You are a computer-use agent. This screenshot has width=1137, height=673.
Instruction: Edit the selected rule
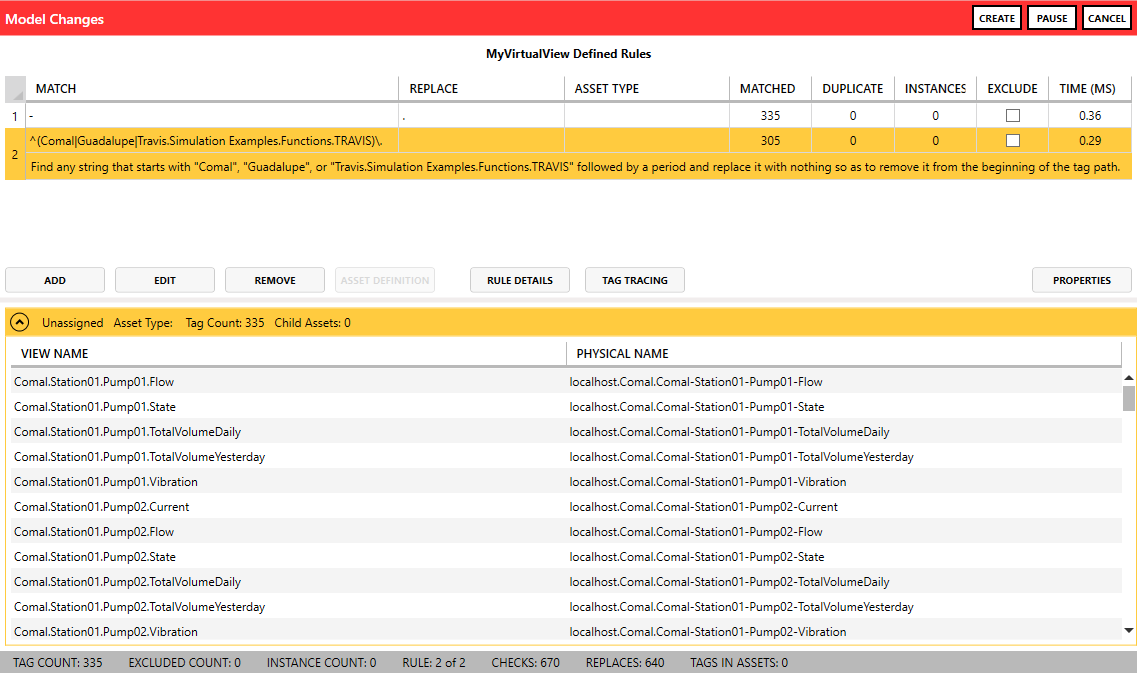[165, 280]
